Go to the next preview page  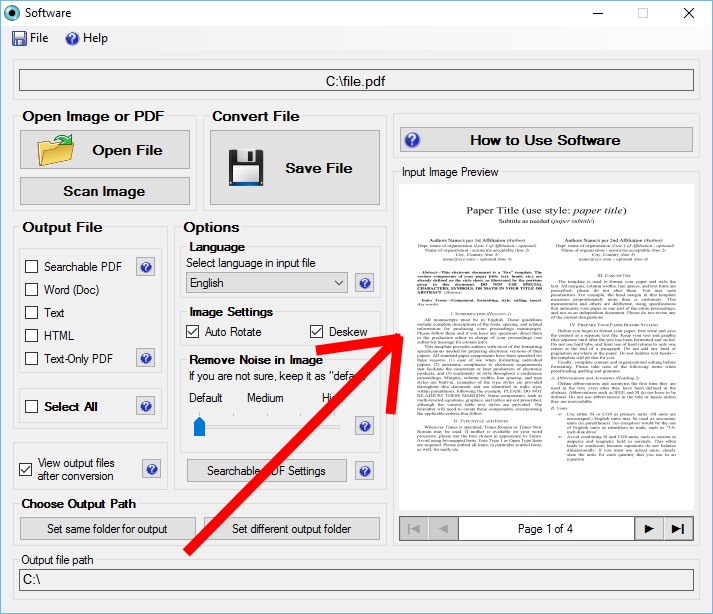pos(649,528)
